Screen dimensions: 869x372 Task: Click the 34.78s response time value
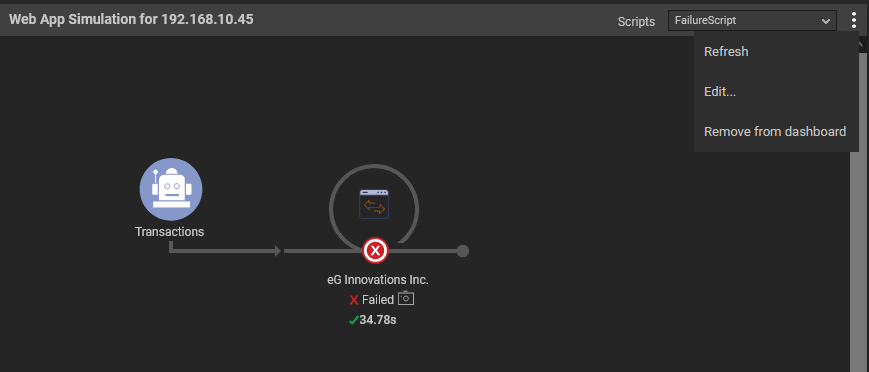tap(378, 320)
